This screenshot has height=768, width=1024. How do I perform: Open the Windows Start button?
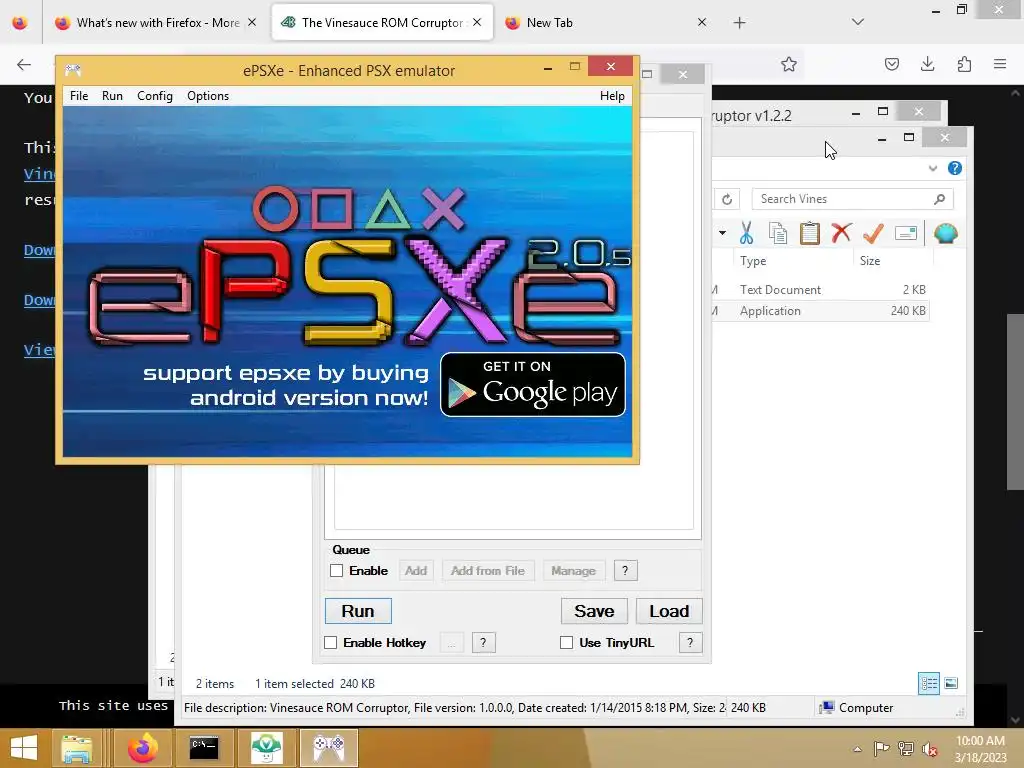coord(24,748)
